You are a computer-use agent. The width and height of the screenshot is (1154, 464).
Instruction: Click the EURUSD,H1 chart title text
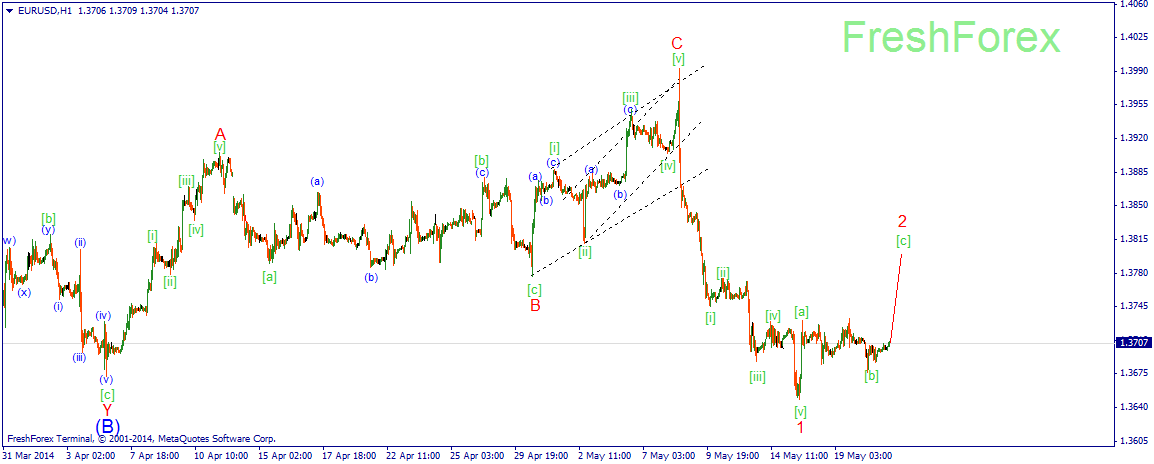coord(38,9)
